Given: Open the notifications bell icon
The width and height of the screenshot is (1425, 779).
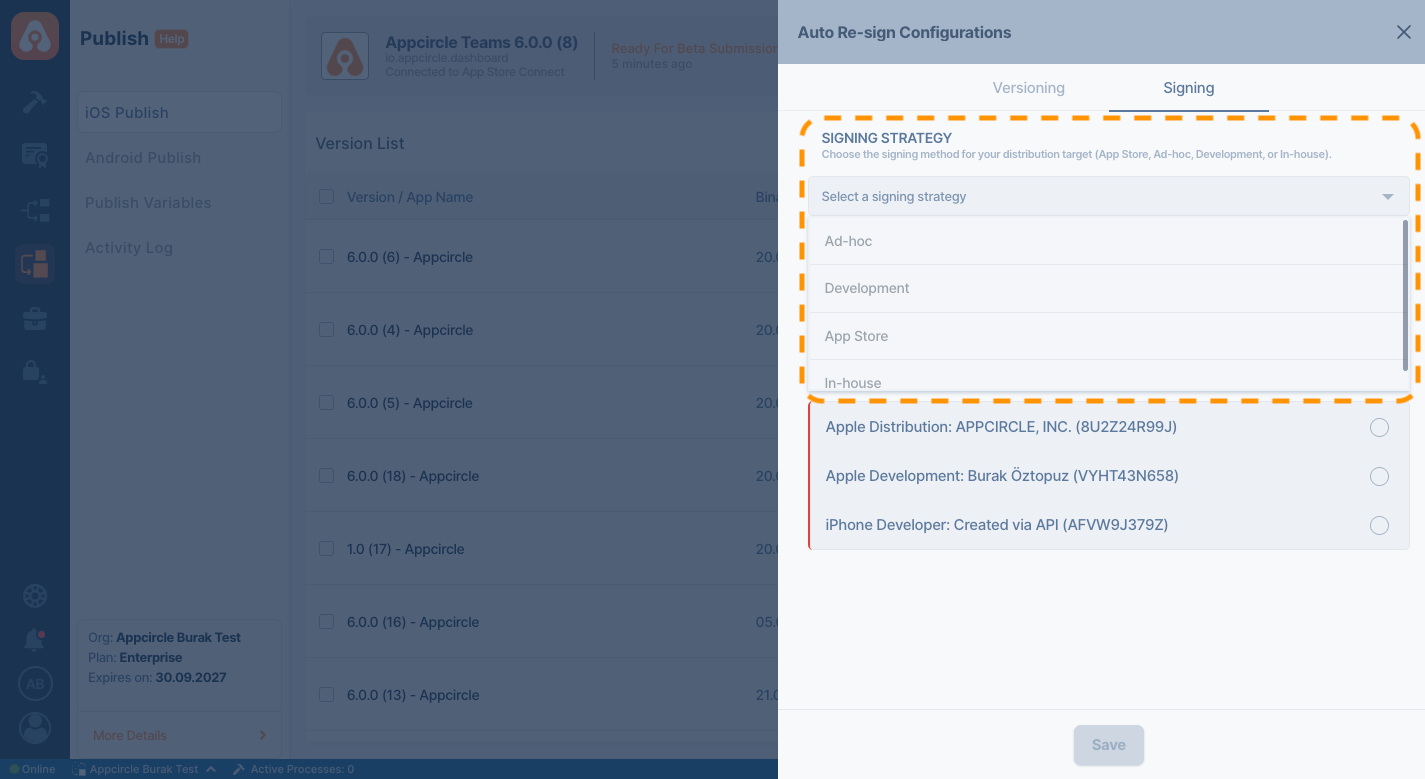Looking at the screenshot, I should [35, 640].
